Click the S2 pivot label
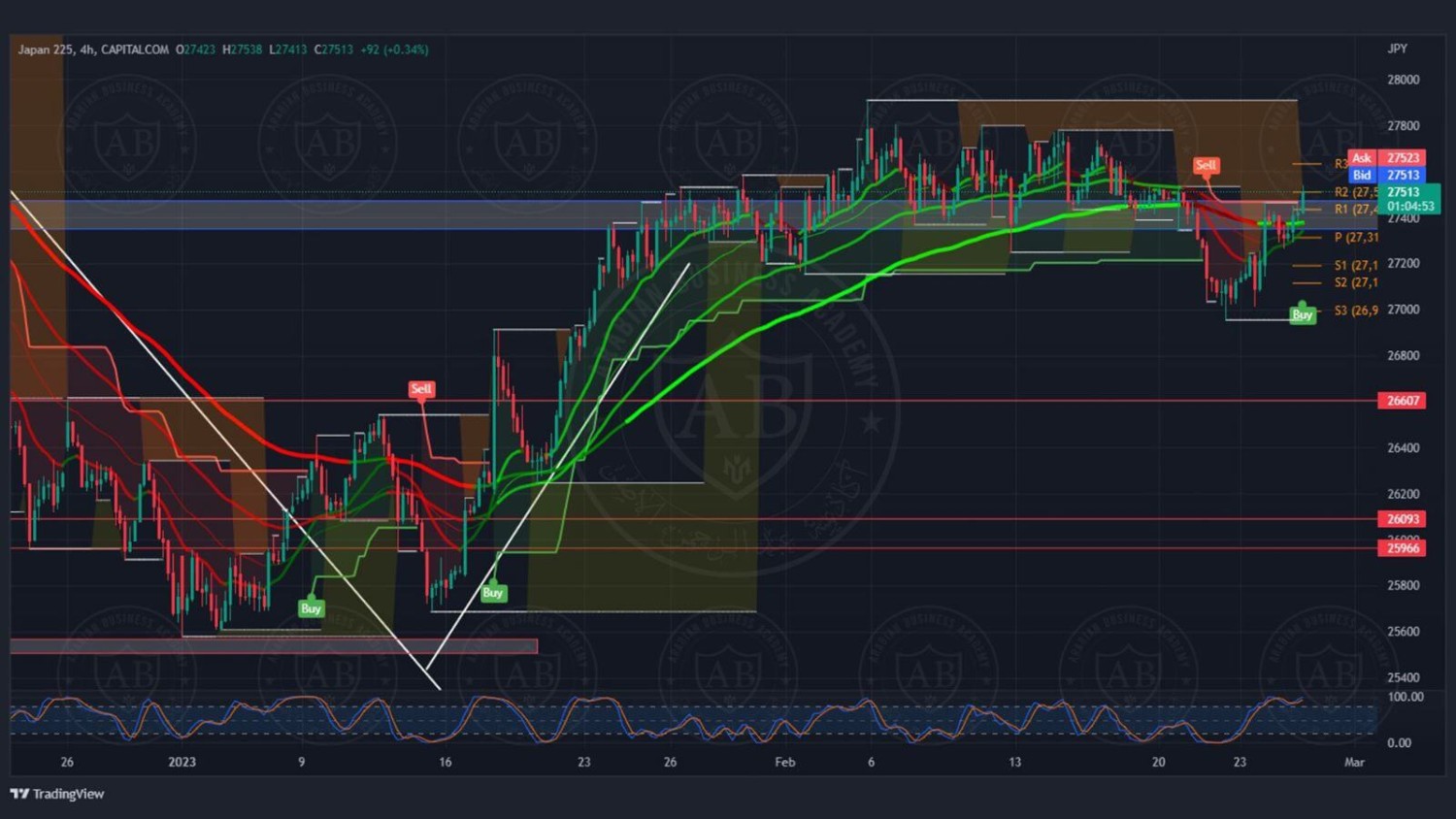The height and width of the screenshot is (819, 1456). point(1356,283)
